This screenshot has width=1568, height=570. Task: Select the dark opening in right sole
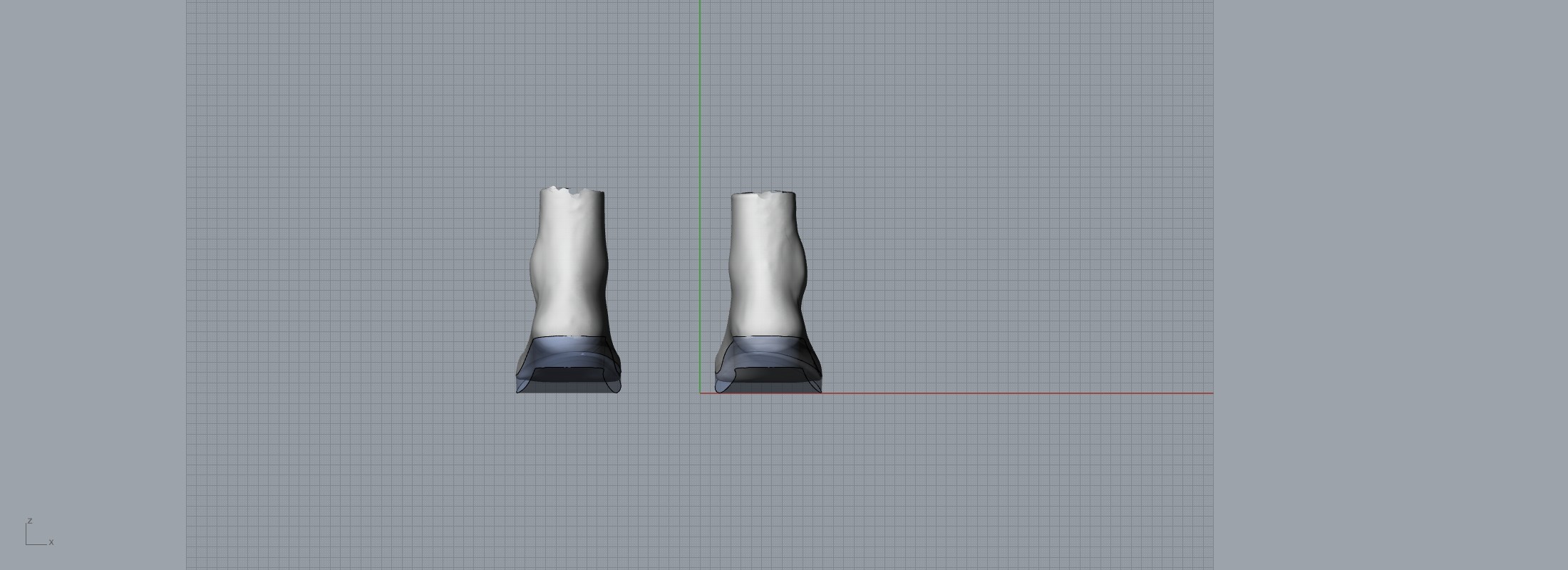[768, 373]
